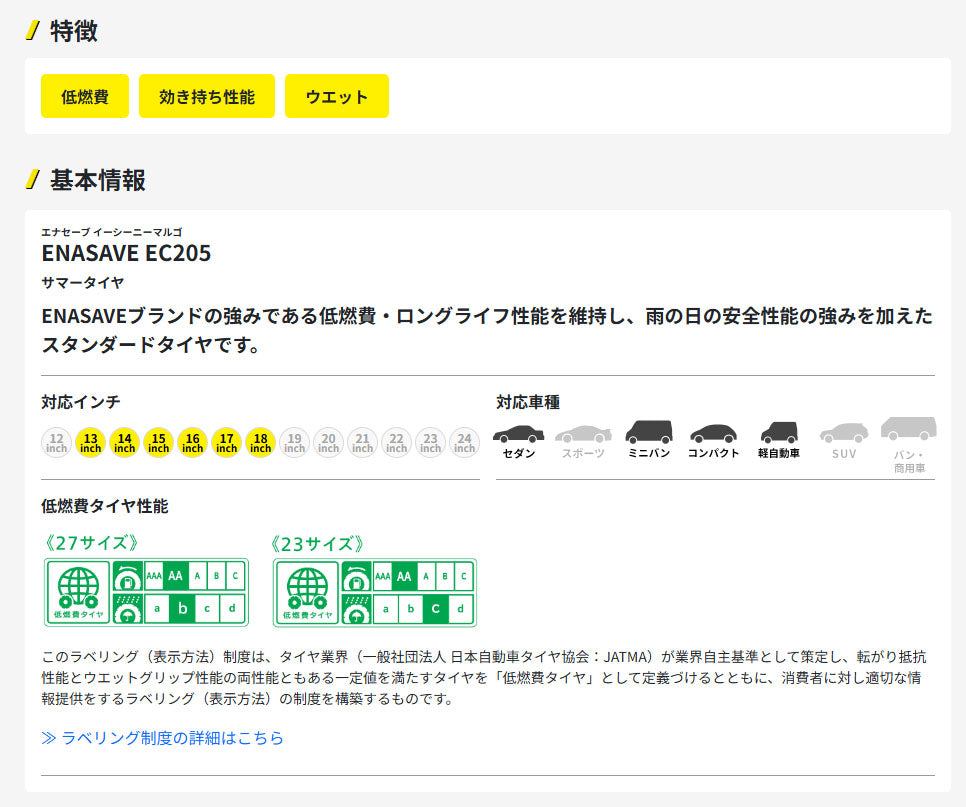Click the 23サイズ fuel-efficiency label image

tap(375, 592)
